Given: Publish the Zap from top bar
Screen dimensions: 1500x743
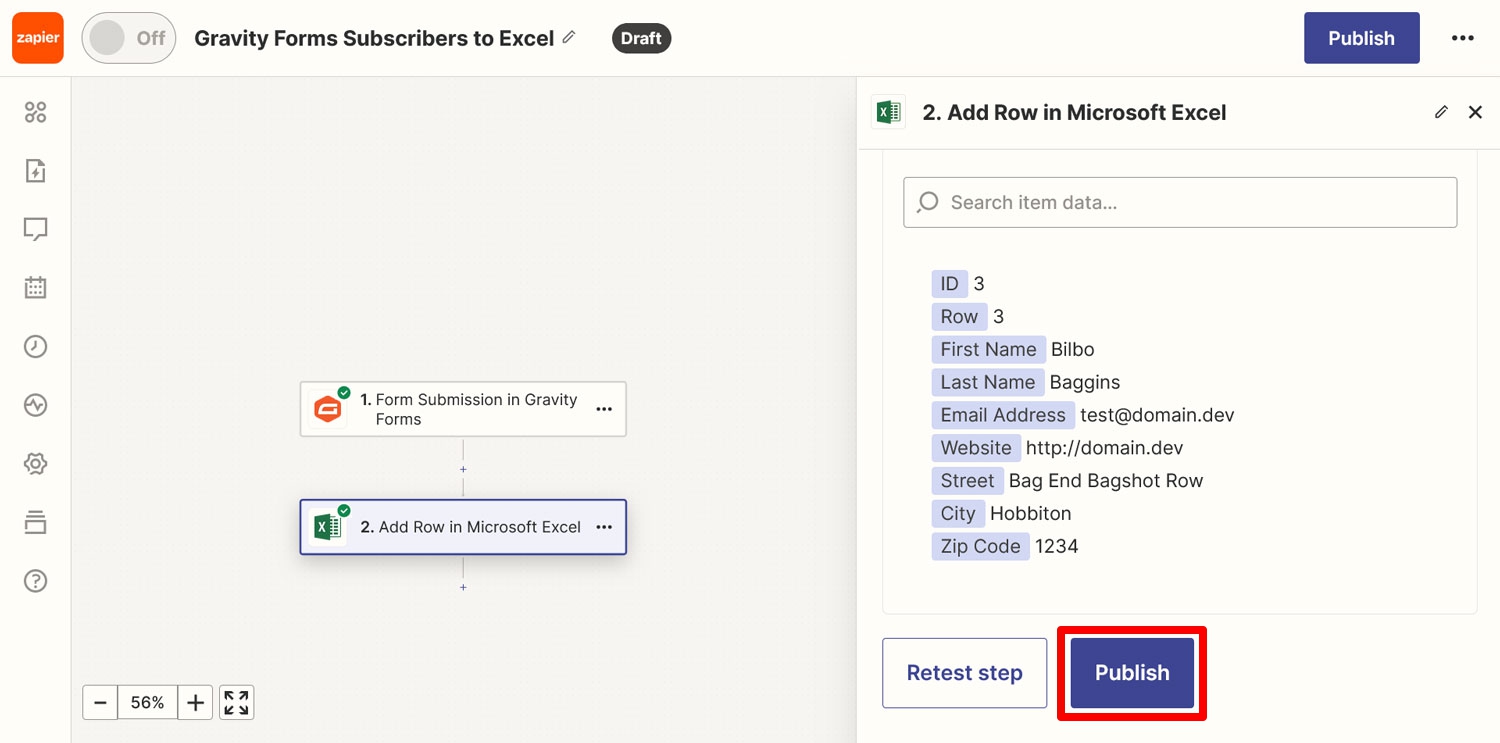Looking at the screenshot, I should coord(1361,38).
